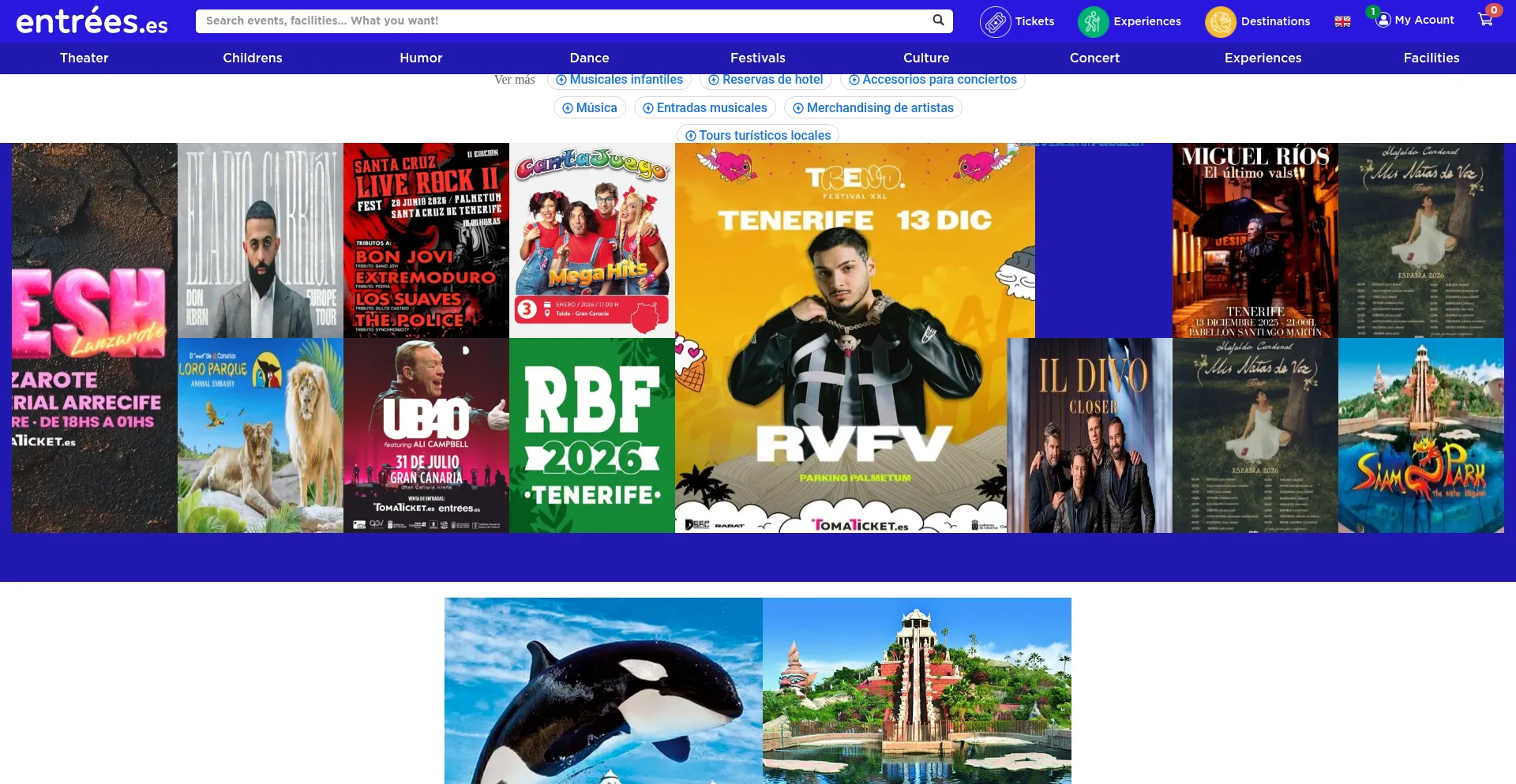
Task: Click the My Account user icon
Action: click(1383, 21)
